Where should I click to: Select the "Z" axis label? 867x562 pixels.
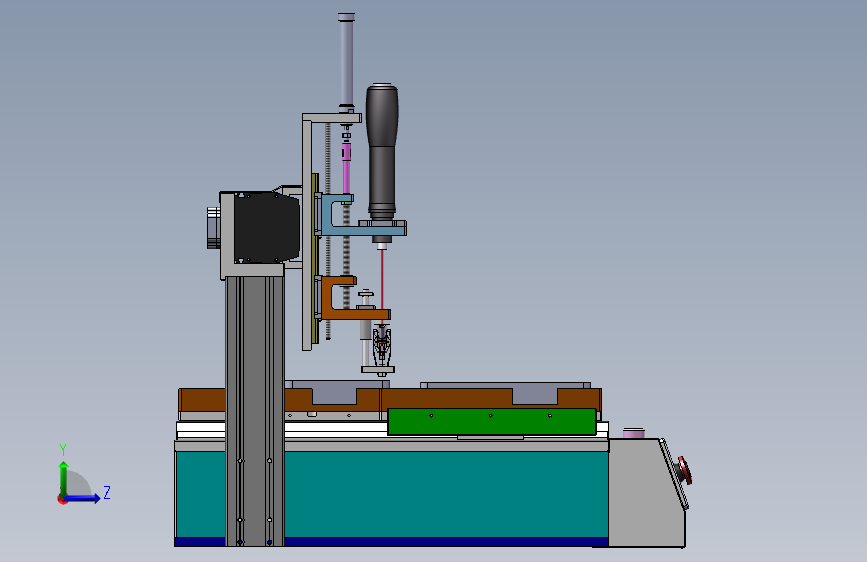tap(107, 492)
